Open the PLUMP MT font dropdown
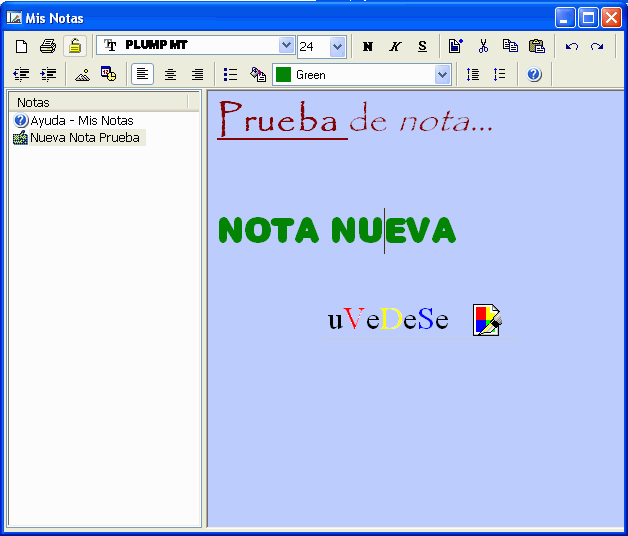Viewport: 628px width, 536px height. pos(195,45)
